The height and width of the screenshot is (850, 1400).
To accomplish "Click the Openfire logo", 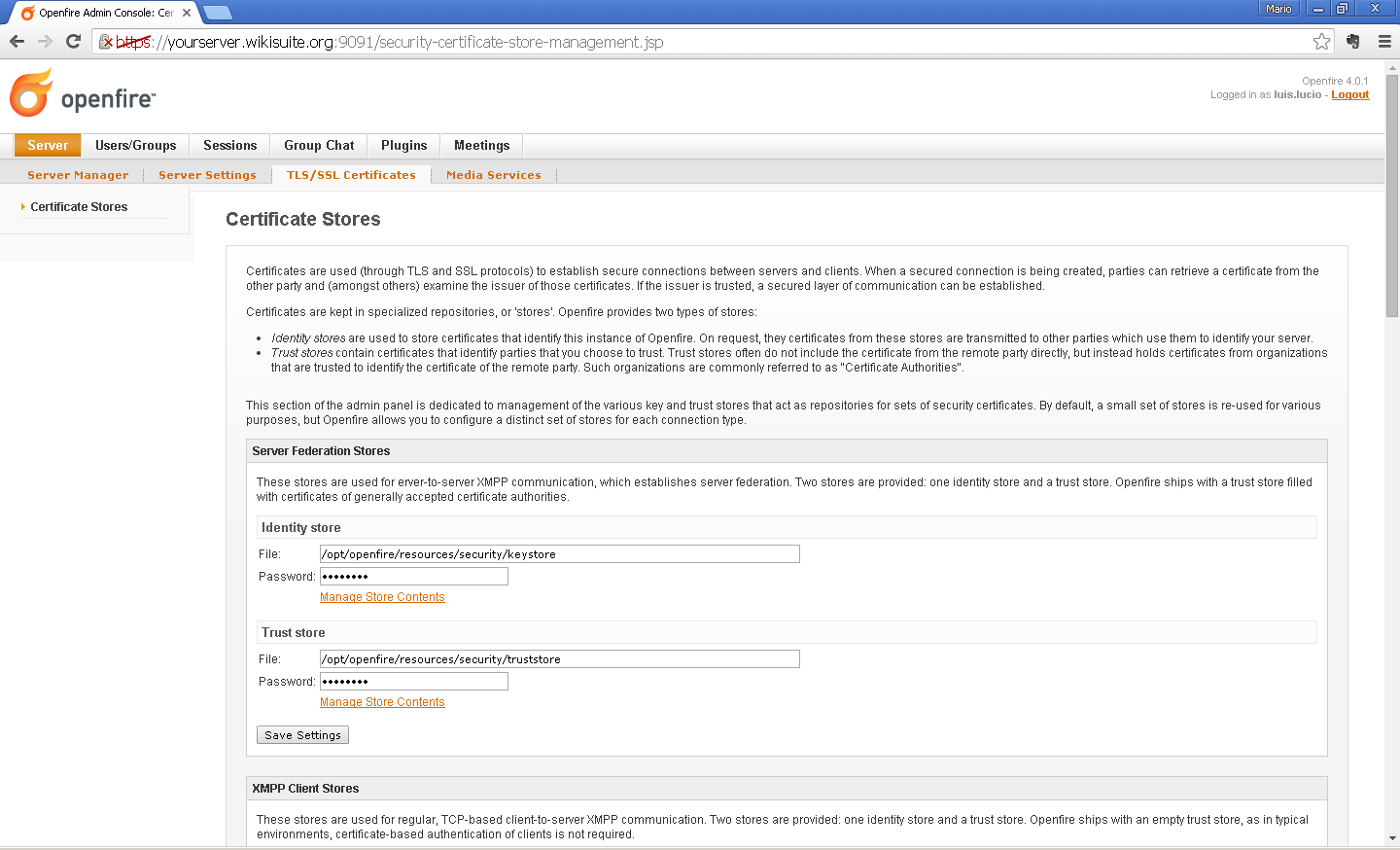I will coord(83,93).
